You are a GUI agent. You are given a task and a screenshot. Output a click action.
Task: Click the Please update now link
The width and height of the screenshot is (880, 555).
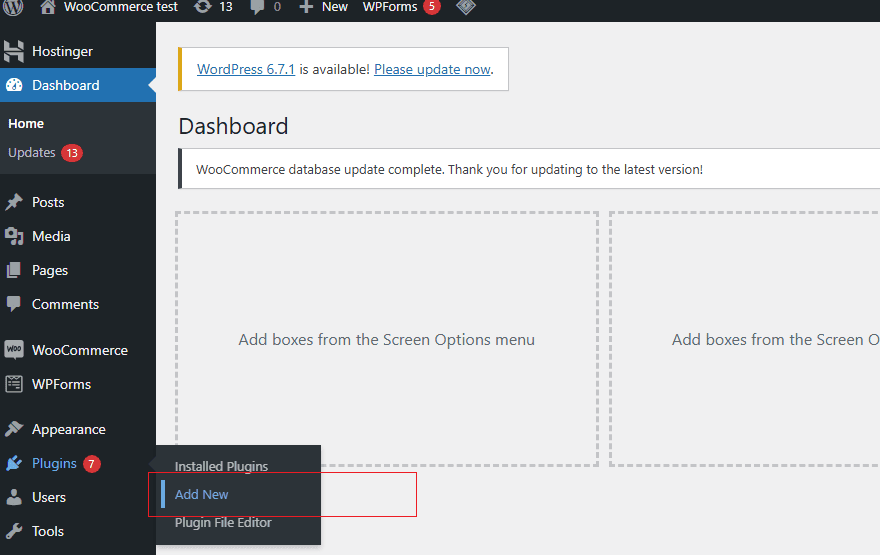(432, 69)
